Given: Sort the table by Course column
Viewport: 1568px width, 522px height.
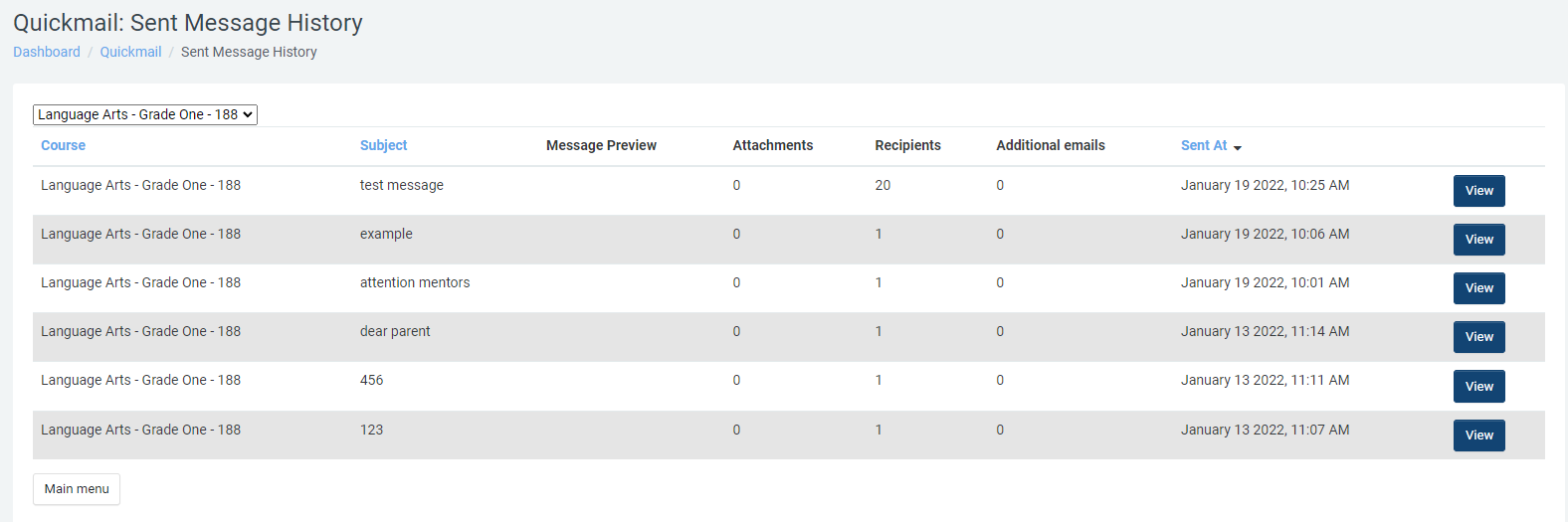Looking at the screenshot, I should point(63,145).
